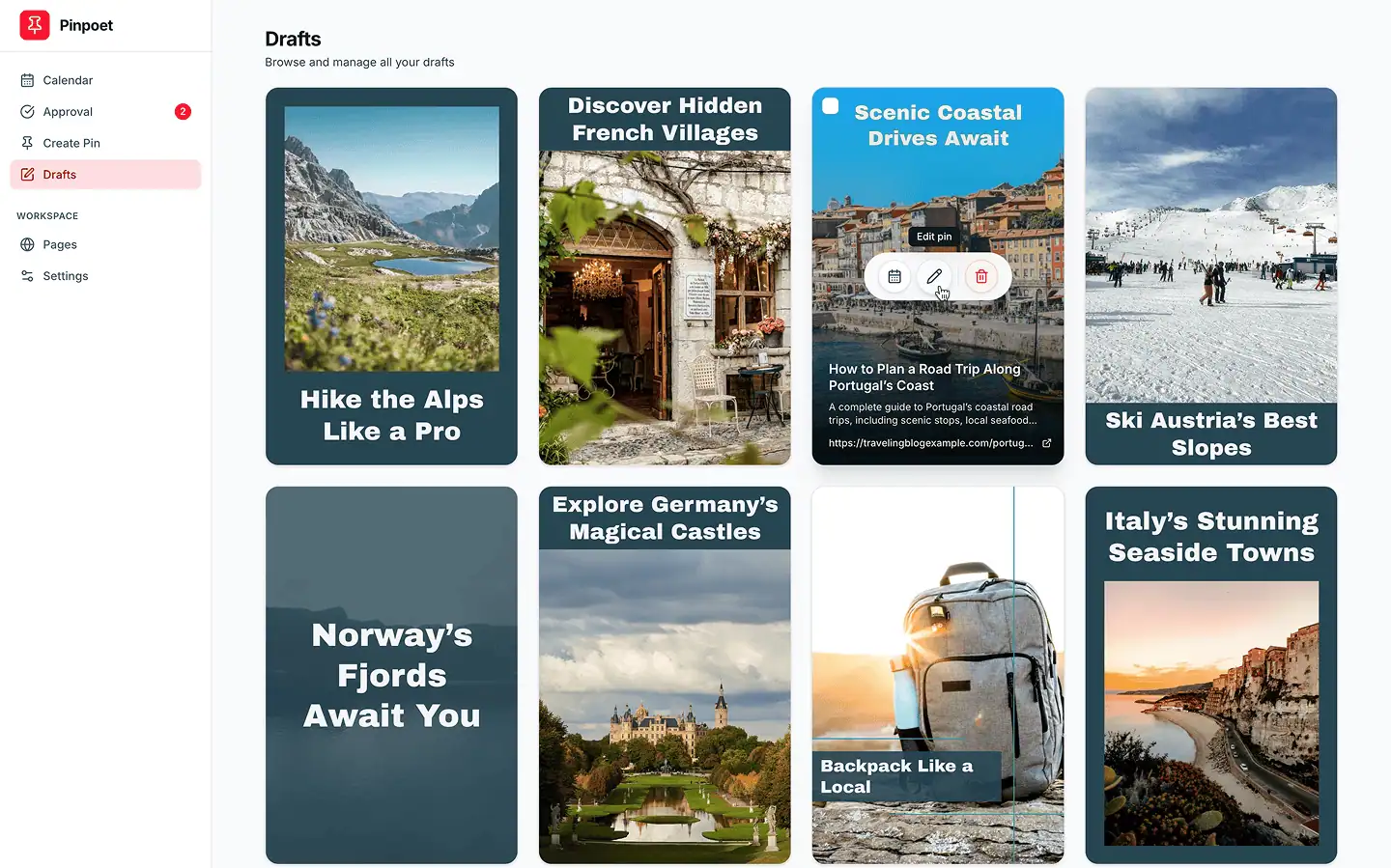Click the external link icon beside URL
Viewport: 1391px width, 868px height.
coord(1046,443)
